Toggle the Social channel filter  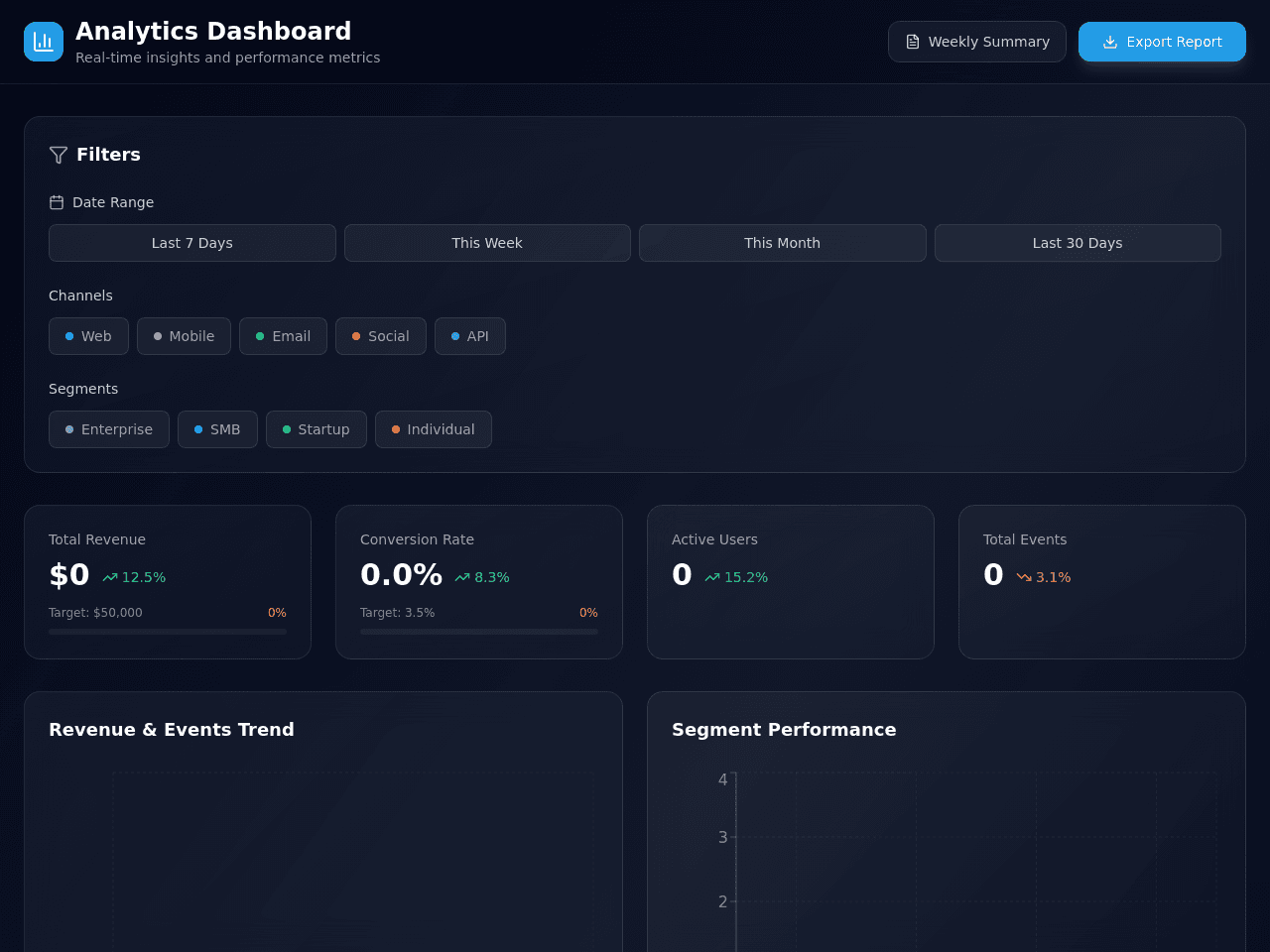click(381, 336)
